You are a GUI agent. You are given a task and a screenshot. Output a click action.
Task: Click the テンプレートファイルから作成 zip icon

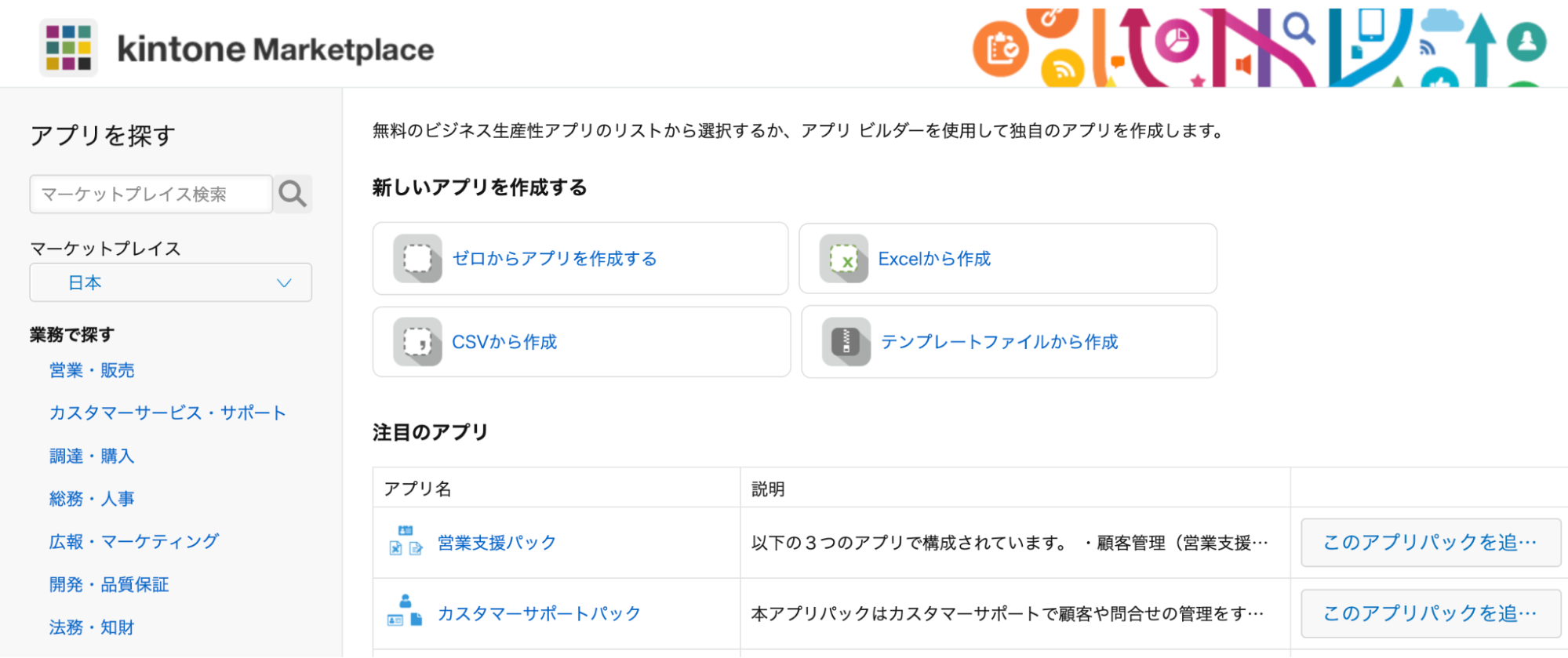(x=846, y=341)
